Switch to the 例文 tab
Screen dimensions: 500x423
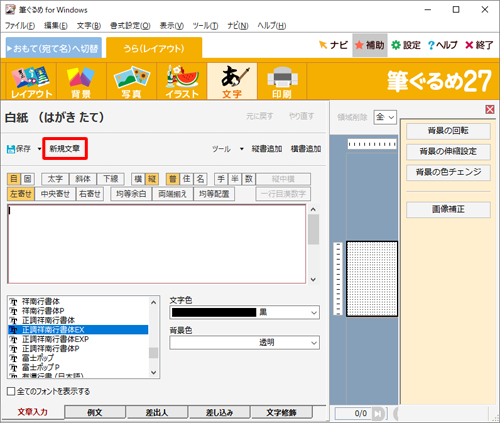coord(95,412)
